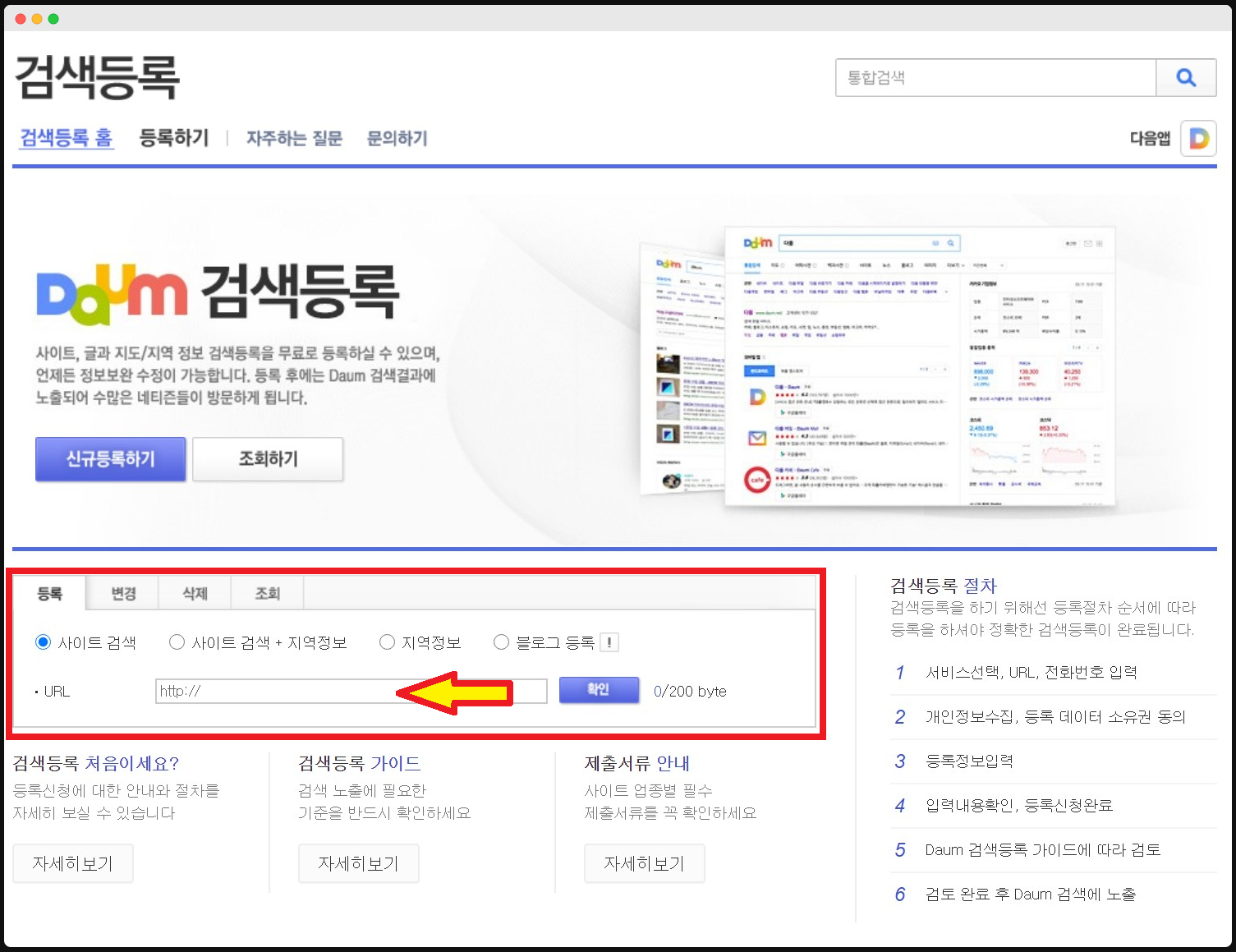Switch to the 변경 tab
1236x952 pixels.
[x=123, y=593]
